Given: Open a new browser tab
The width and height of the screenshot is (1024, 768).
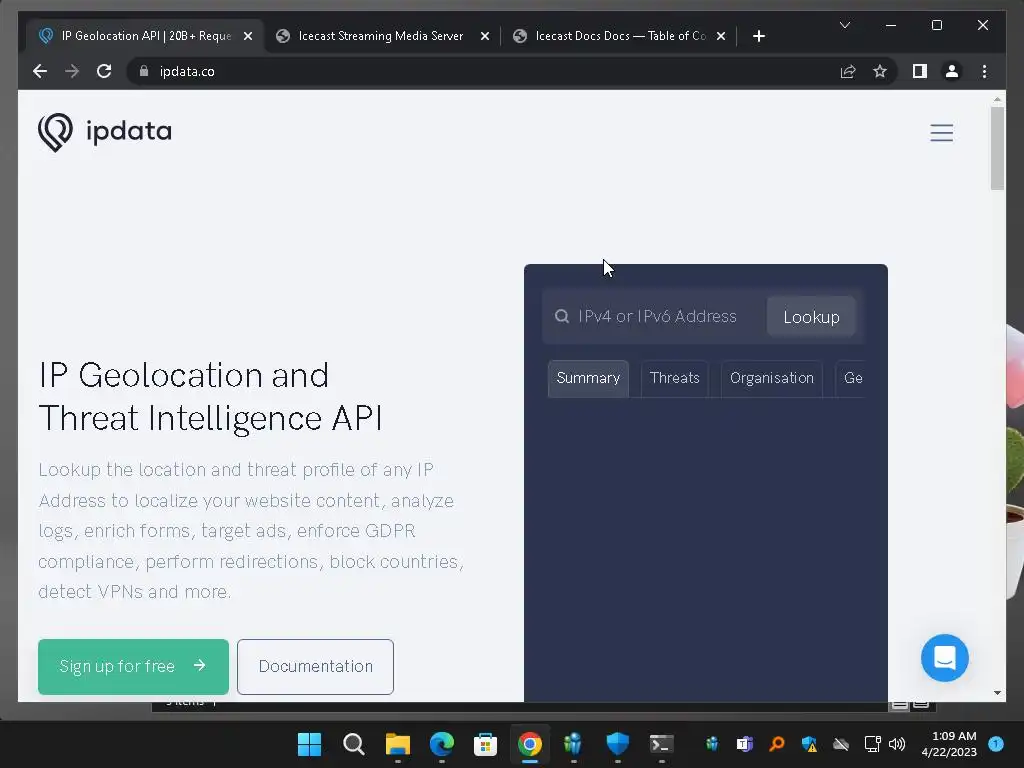Looking at the screenshot, I should (758, 36).
